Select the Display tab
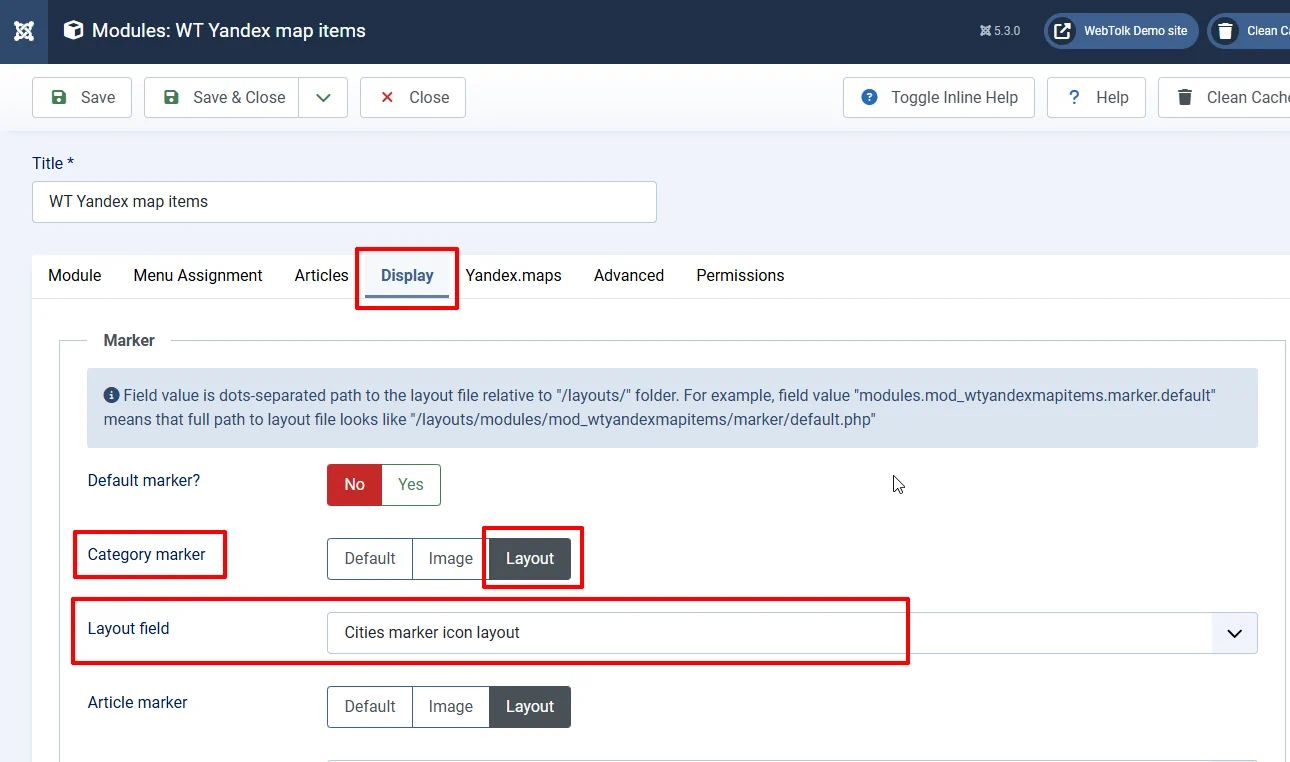 click(x=407, y=275)
